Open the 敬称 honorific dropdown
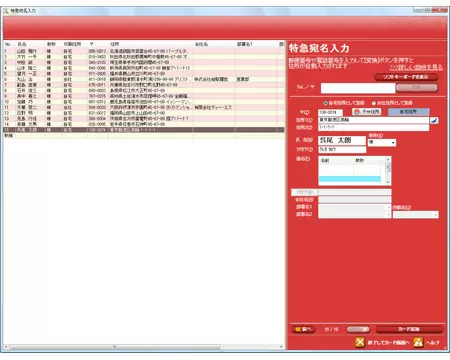The height and width of the screenshot is (360, 450). coord(382,142)
